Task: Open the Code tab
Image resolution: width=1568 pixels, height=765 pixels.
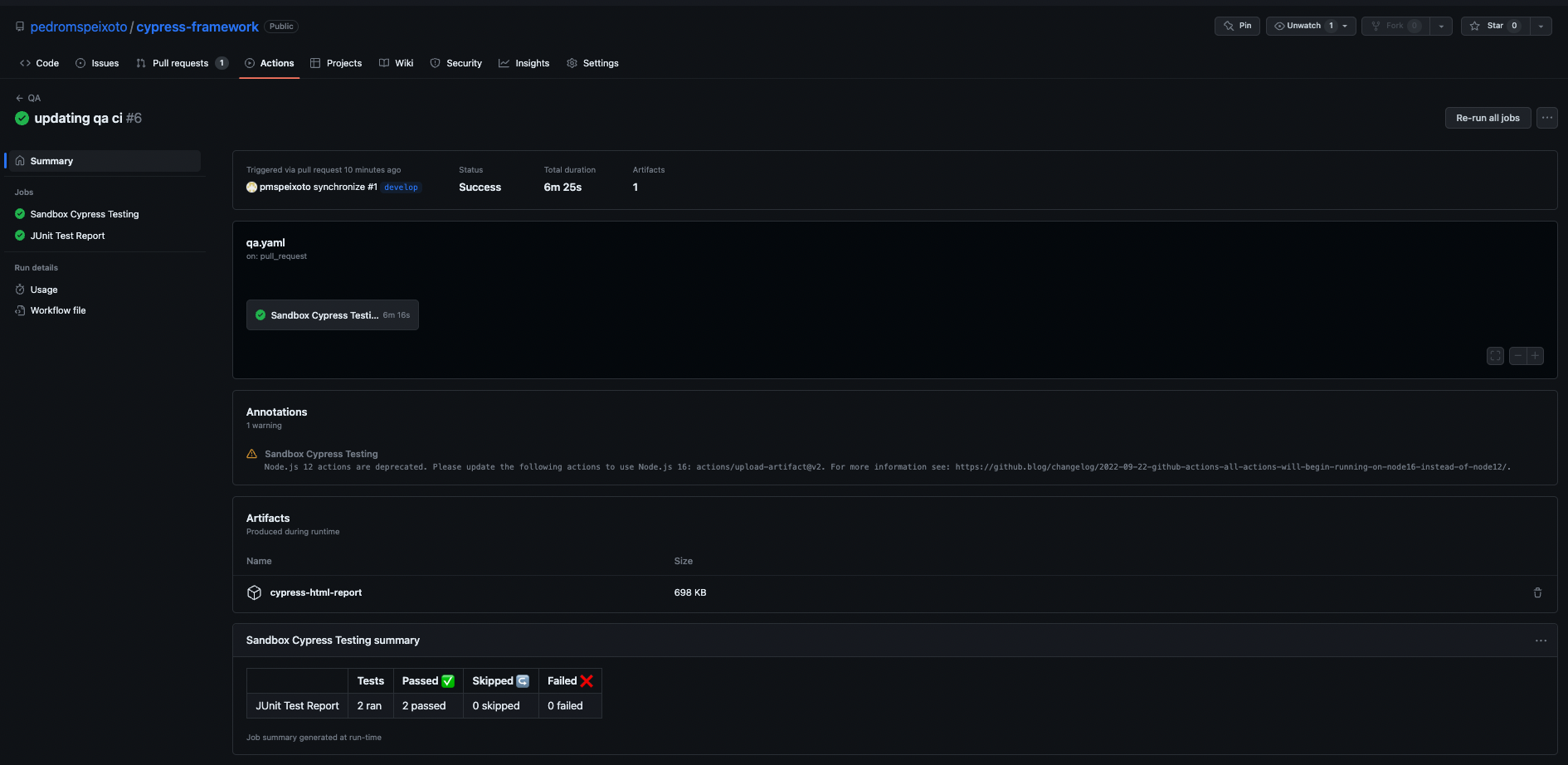Action: tap(39, 63)
